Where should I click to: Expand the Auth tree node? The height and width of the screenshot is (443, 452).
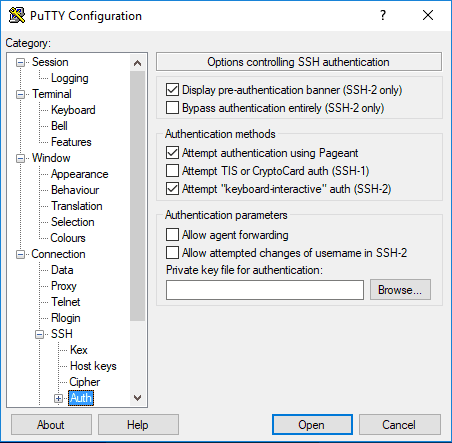point(58,398)
